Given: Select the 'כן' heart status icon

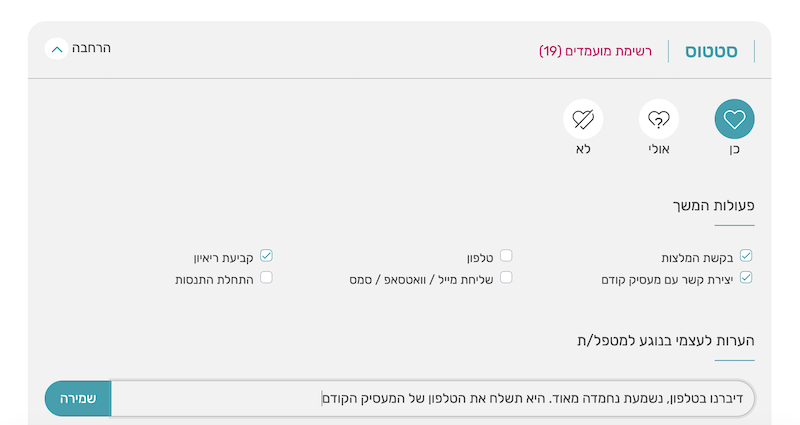Looking at the screenshot, I should (734, 120).
